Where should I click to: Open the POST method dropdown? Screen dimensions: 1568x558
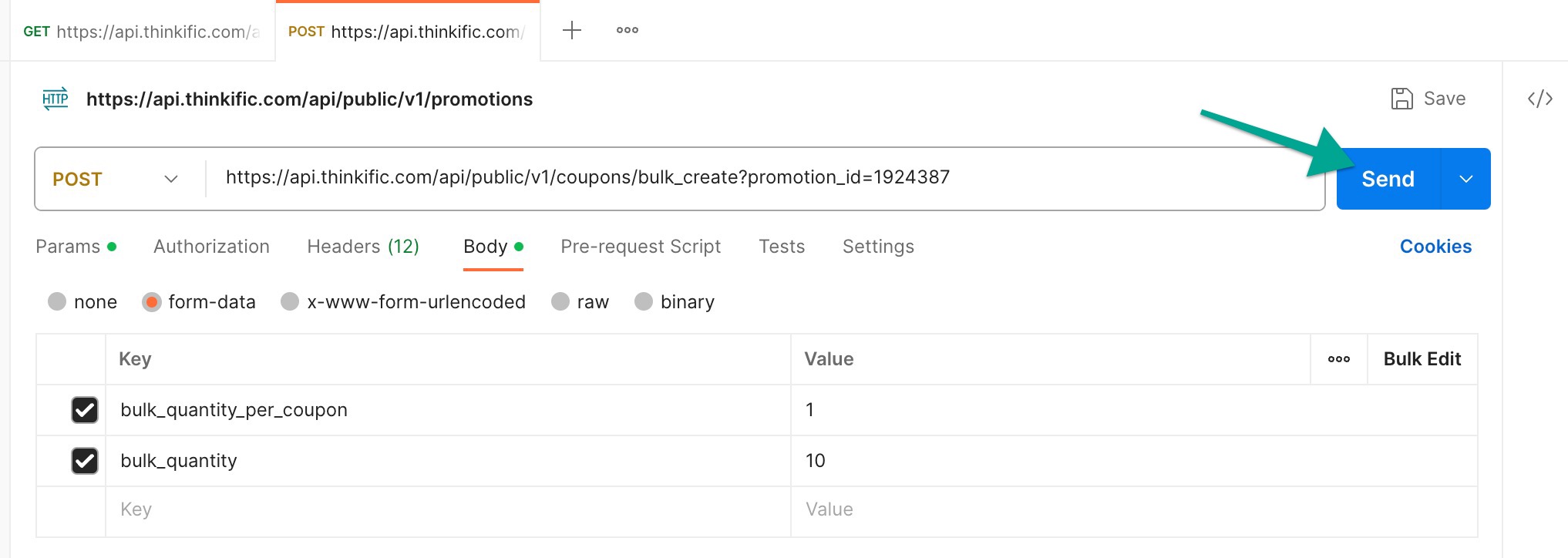[116, 179]
